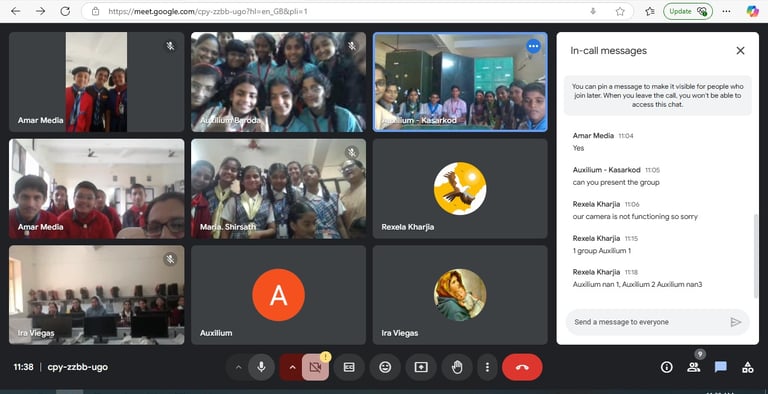Go forward in the browser
The width and height of the screenshot is (768, 394).
point(40,11)
